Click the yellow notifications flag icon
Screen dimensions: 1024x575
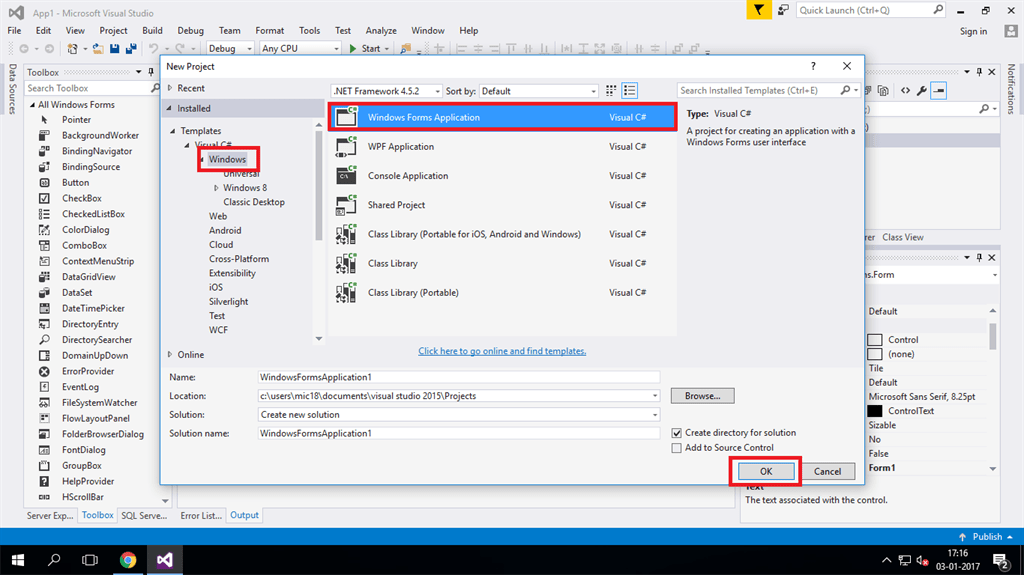[x=758, y=10]
